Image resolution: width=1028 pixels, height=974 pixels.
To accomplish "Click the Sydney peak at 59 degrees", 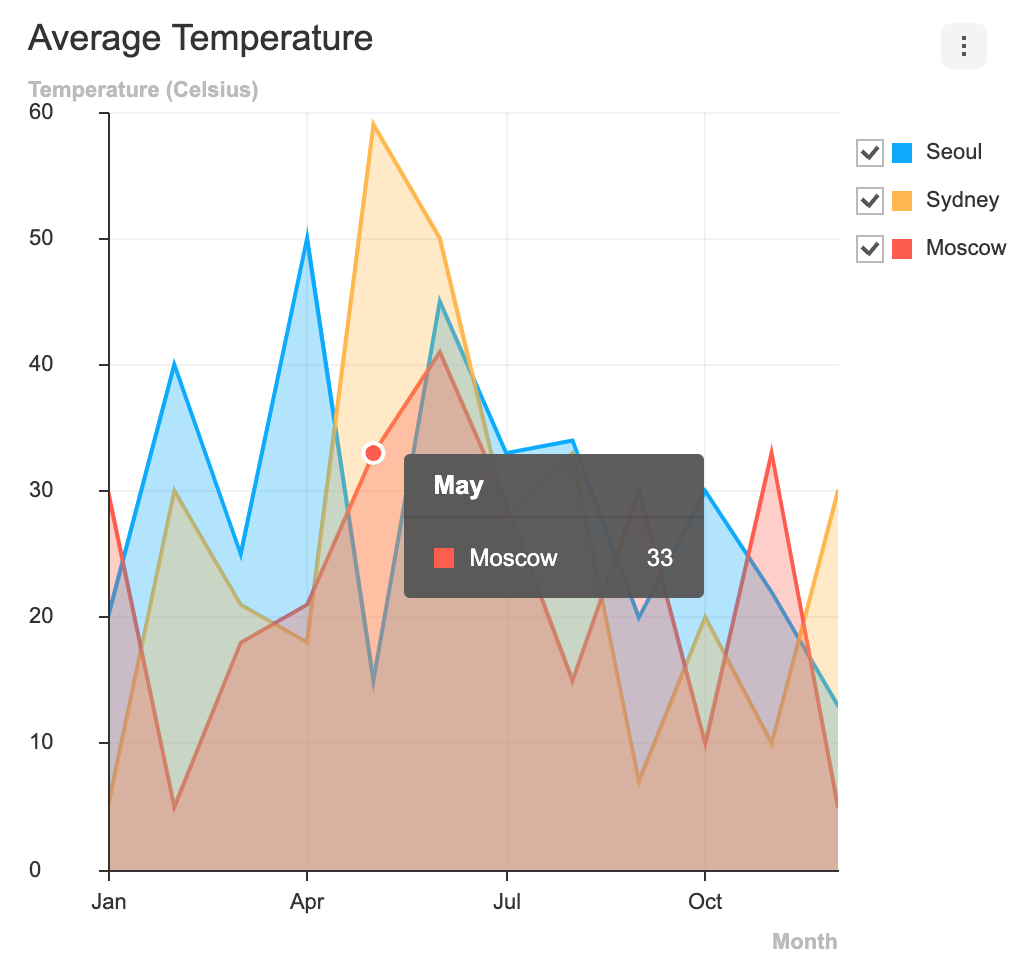I will (x=373, y=125).
